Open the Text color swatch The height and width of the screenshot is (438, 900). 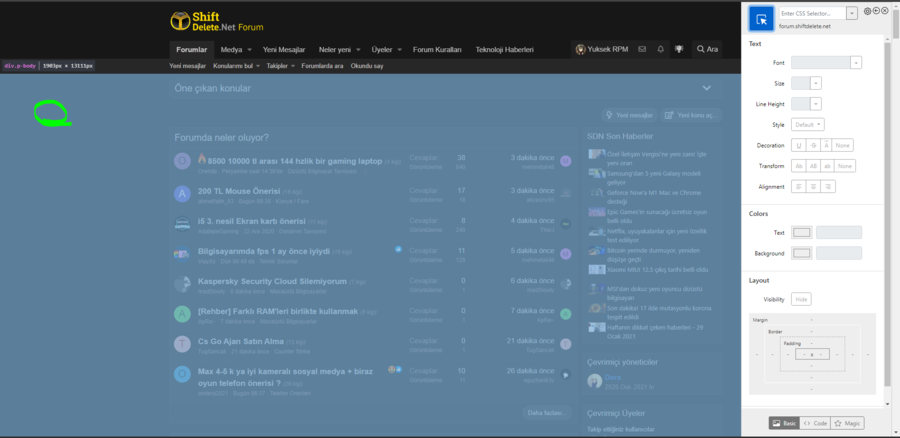tap(802, 232)
